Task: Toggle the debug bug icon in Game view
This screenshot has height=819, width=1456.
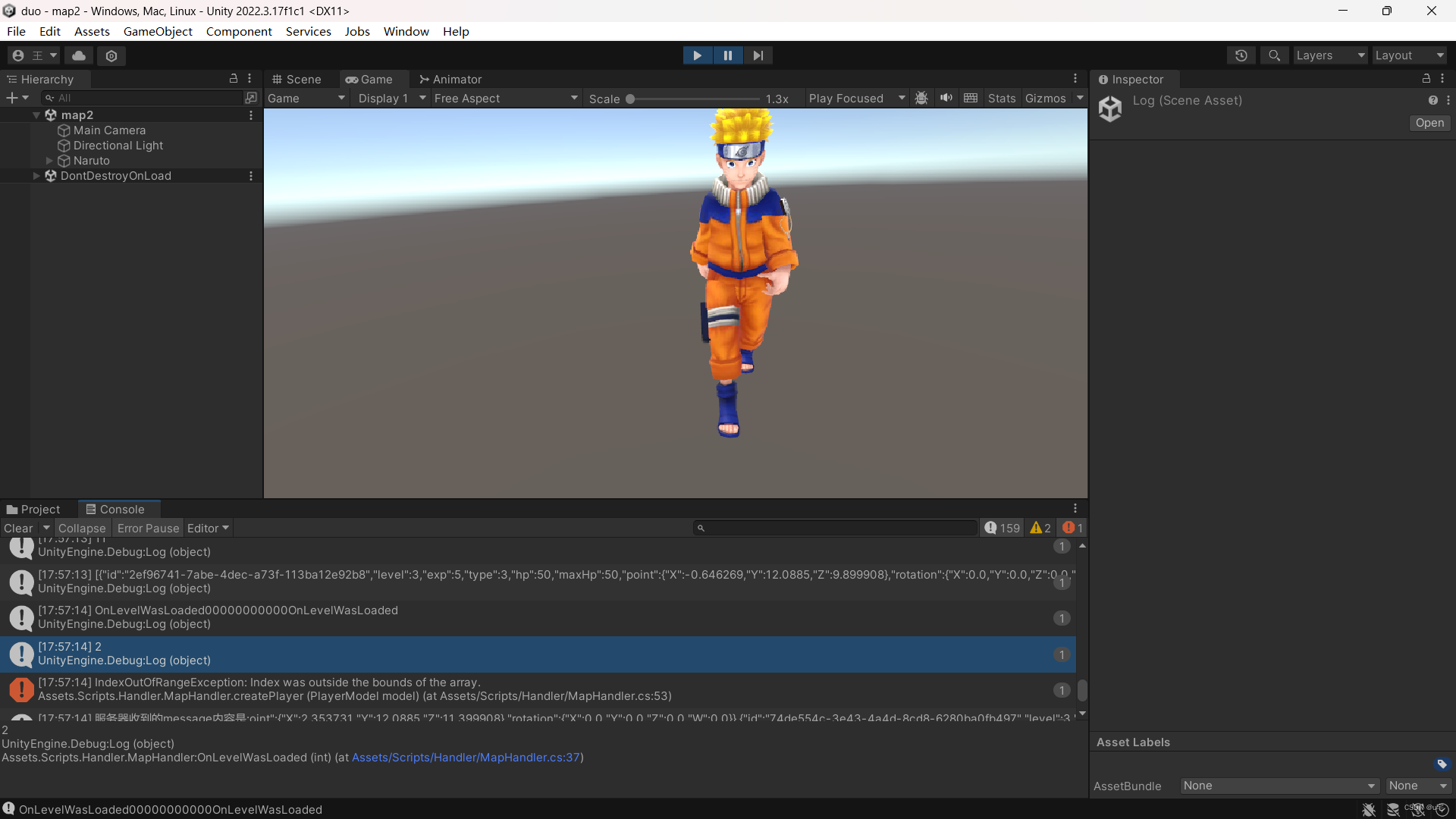Action: point(921,98)
